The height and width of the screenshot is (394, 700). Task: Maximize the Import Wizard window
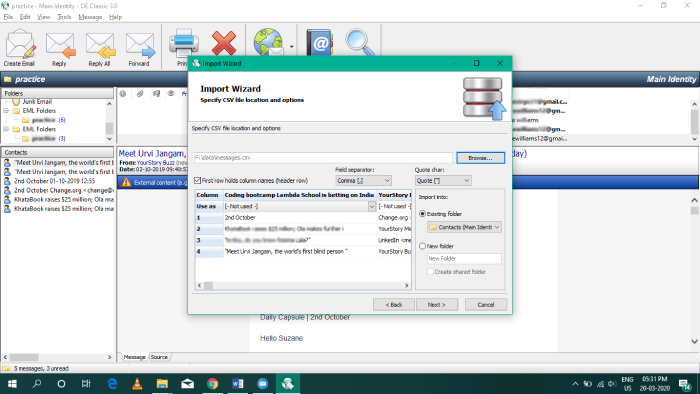[x=476, y=63]
